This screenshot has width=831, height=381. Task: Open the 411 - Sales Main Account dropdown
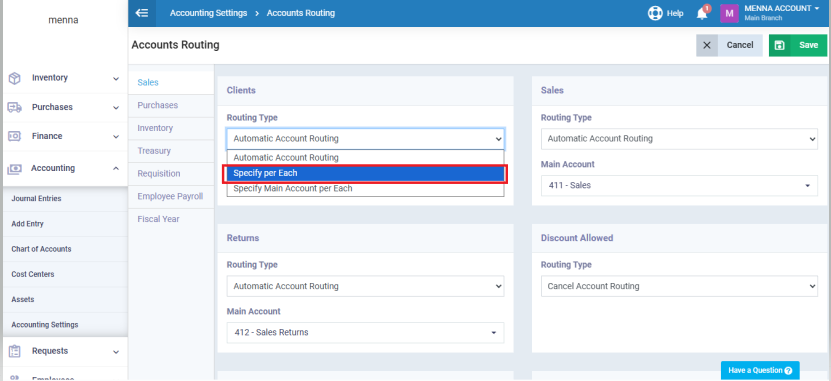coord(679,185)
